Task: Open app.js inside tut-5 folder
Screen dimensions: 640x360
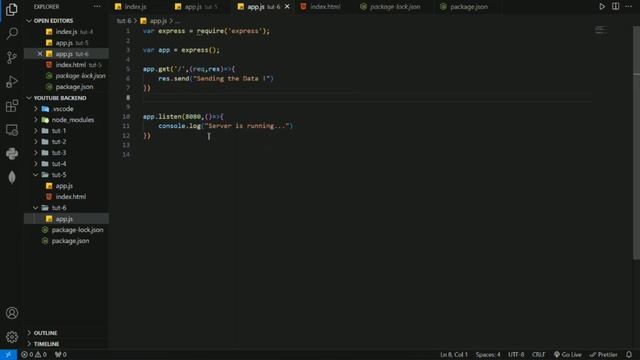Action: coord(67,186)
